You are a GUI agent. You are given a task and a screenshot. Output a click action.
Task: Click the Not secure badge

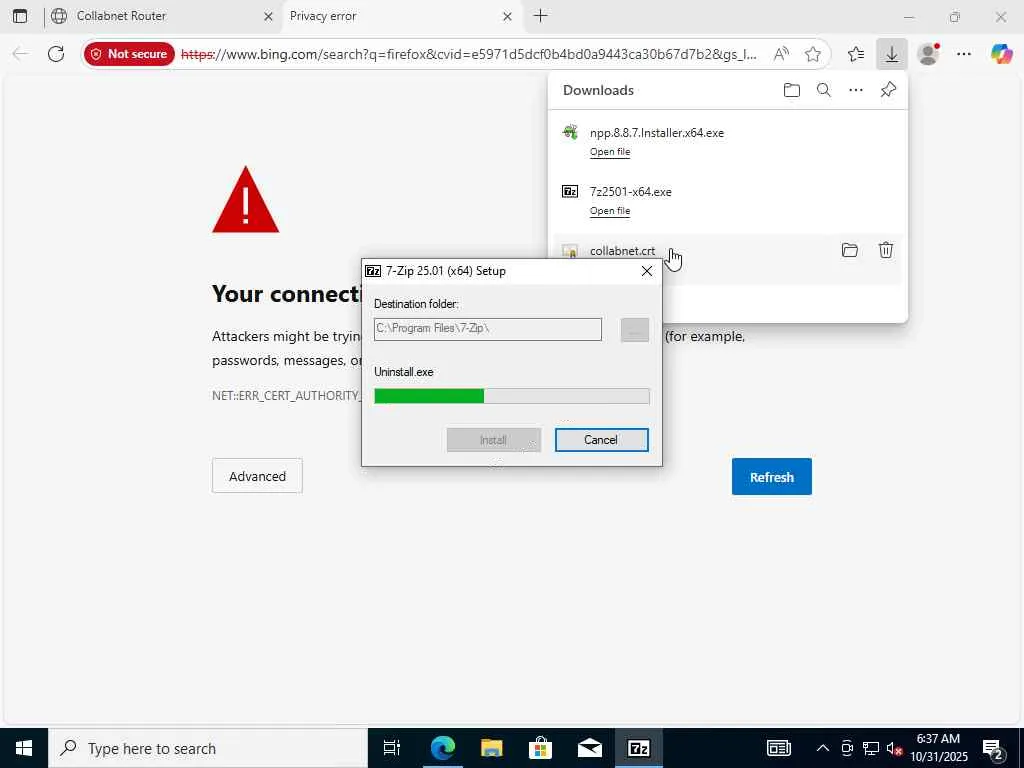point(129,54)
